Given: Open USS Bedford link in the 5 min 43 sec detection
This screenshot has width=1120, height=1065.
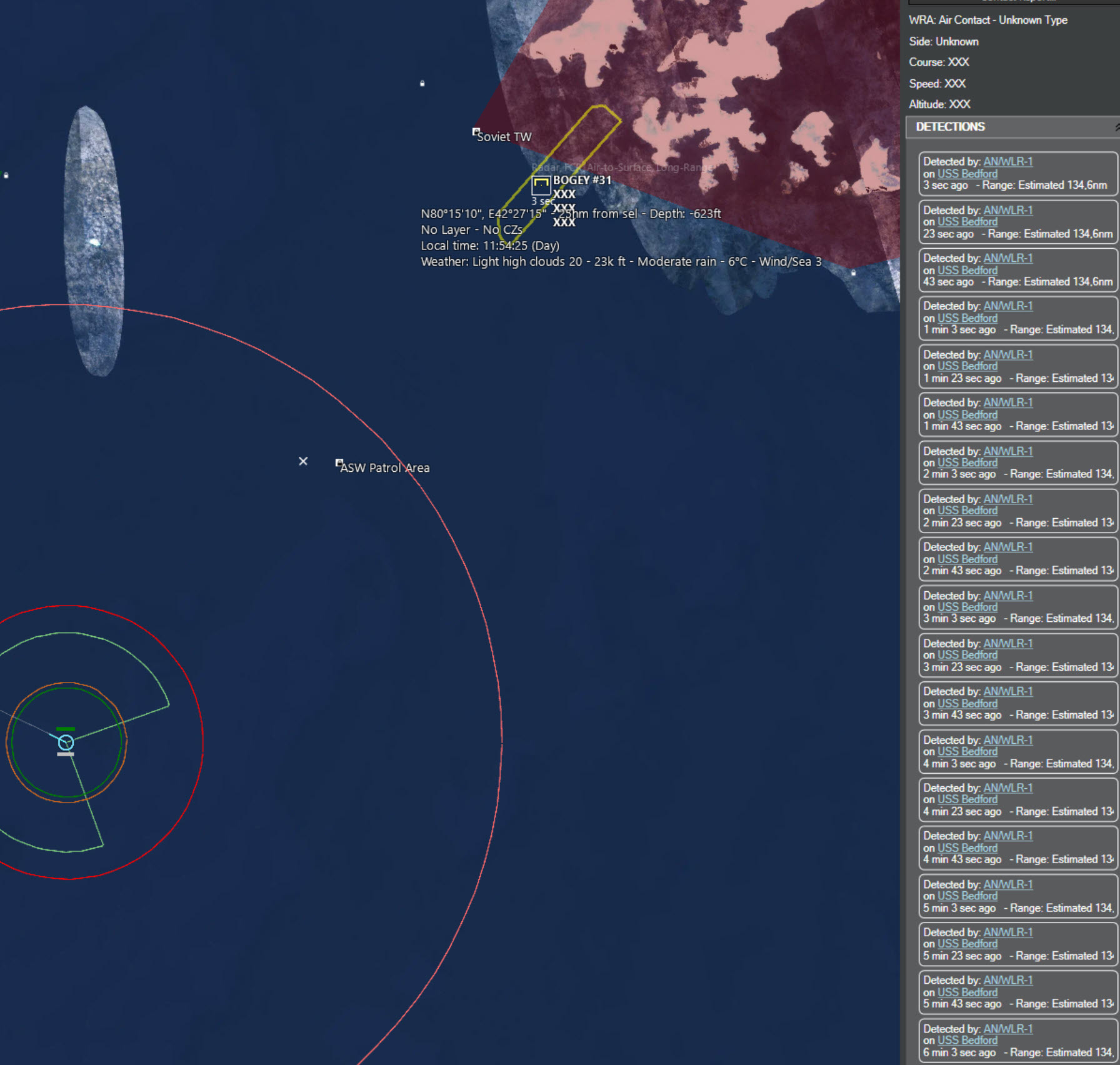Looking at the screenshot, I should tap(967, 992).
